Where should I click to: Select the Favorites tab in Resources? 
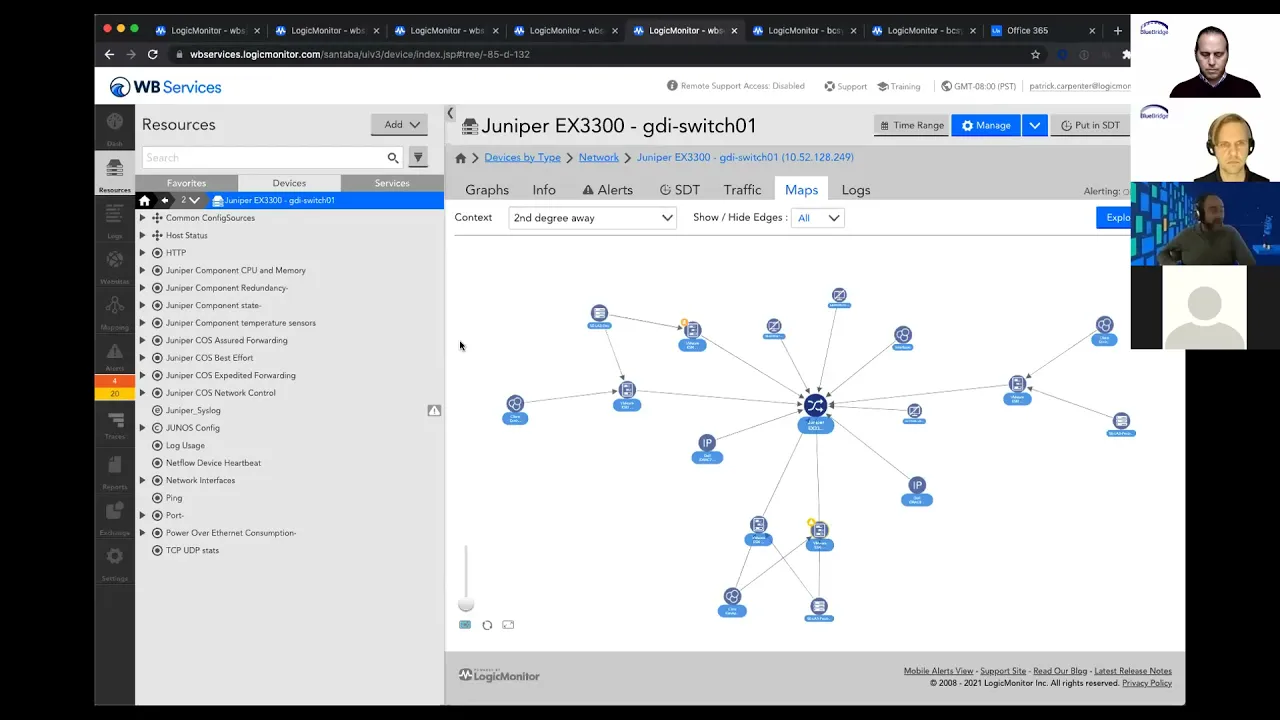click(187, 183)
